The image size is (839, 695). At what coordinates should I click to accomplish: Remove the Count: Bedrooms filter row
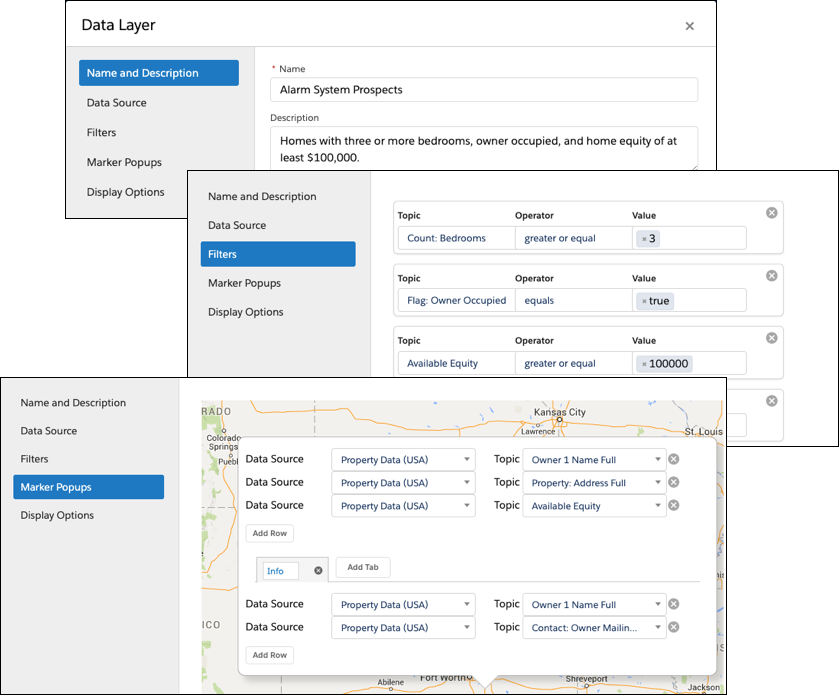pyautogui.click(x=771, y=212)
